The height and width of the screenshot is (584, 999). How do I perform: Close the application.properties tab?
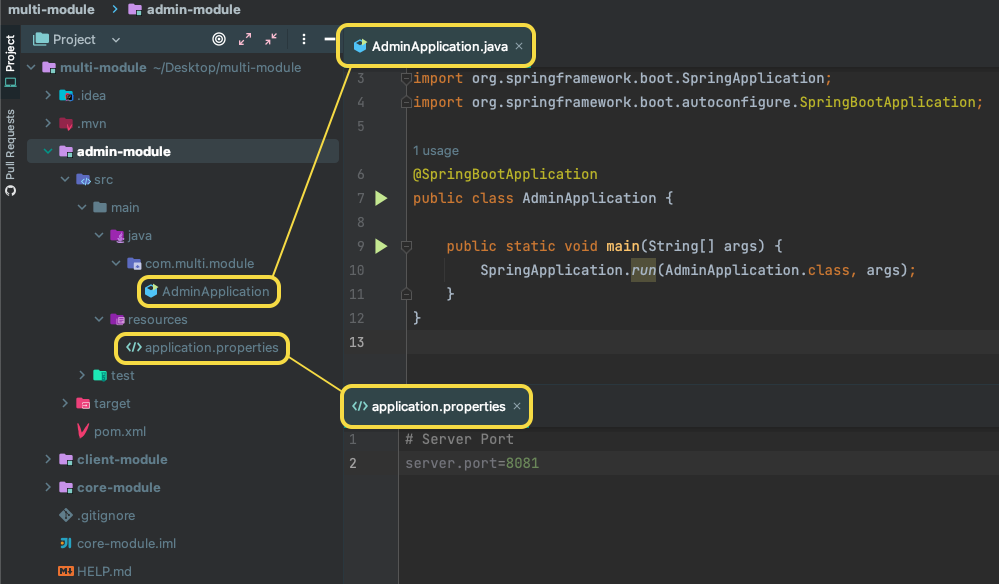(517, 406)
